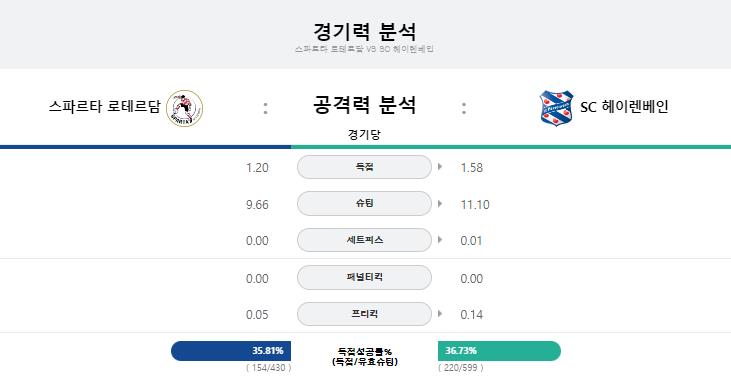The height and width of the screenshot is (378, 731).
Task: Expand the 세트피스 row arrow
Action: click(x=440, y=240)
